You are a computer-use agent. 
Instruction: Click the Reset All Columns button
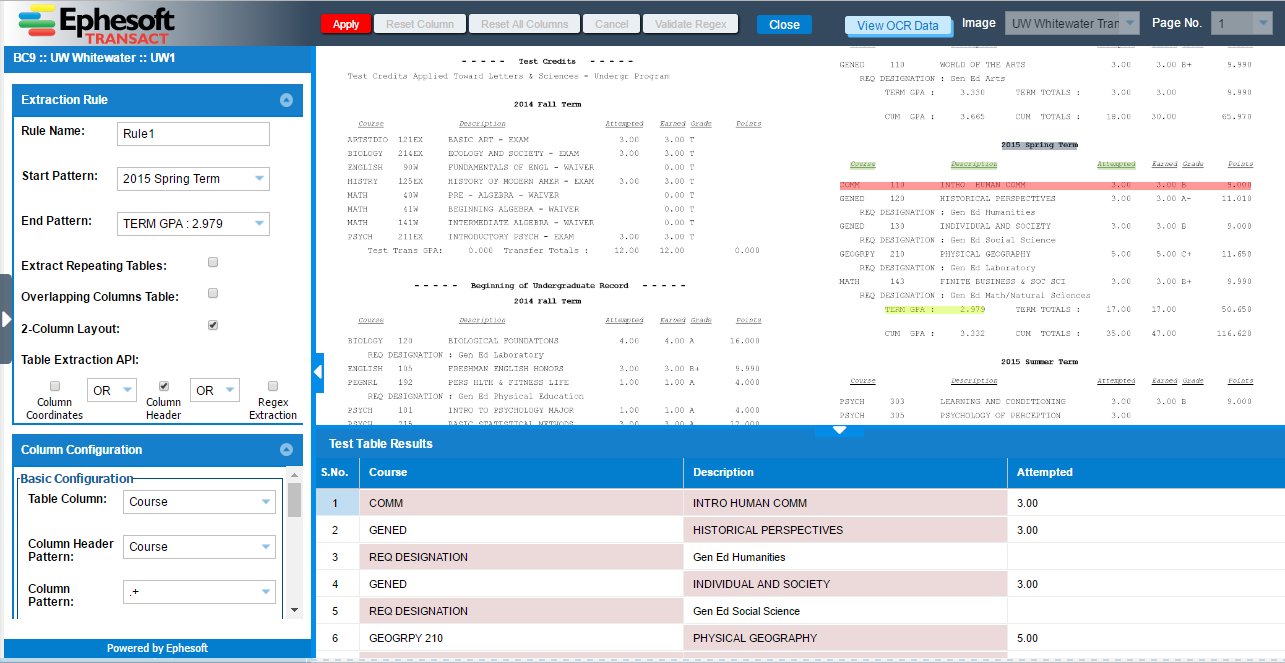click(525, 24)
